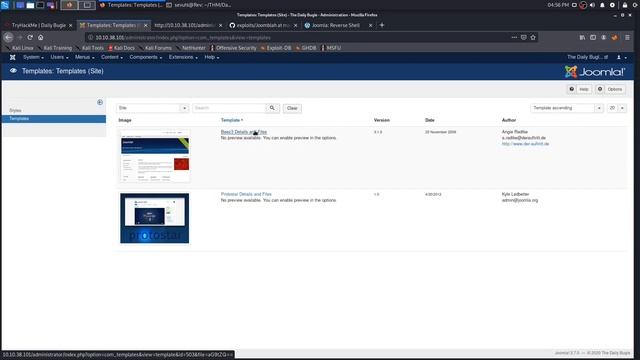640x360 pixels.
Task: Open the notifications bell icon in system tray
Action: coord(602,5)
